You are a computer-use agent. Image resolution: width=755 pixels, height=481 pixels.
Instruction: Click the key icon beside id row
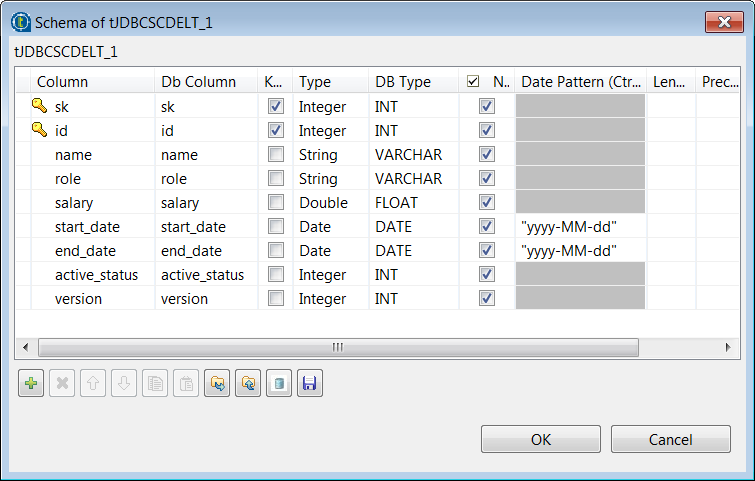tap(39, 129)
